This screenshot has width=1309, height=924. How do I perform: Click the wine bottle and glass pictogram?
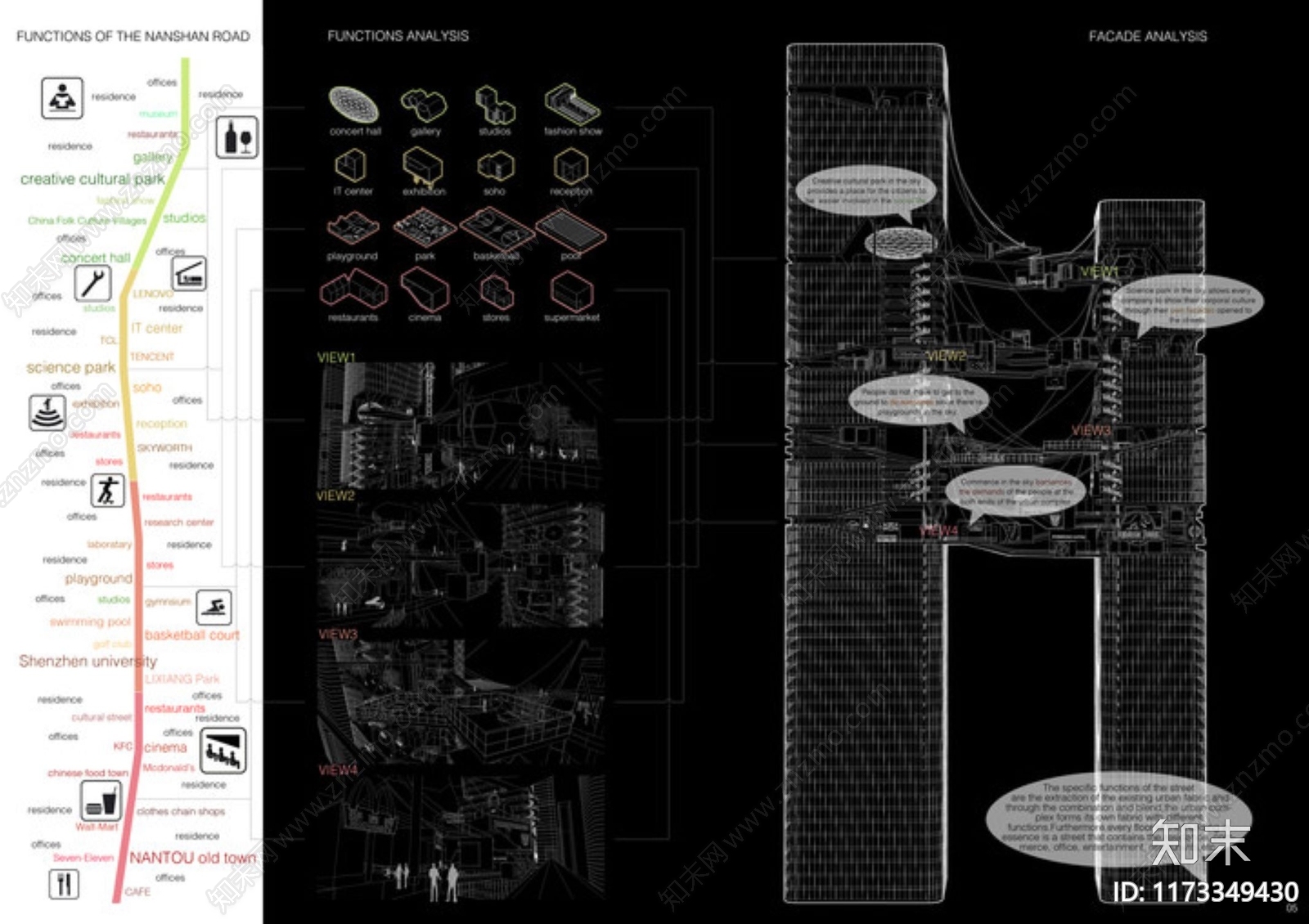(x=237, y=137)
